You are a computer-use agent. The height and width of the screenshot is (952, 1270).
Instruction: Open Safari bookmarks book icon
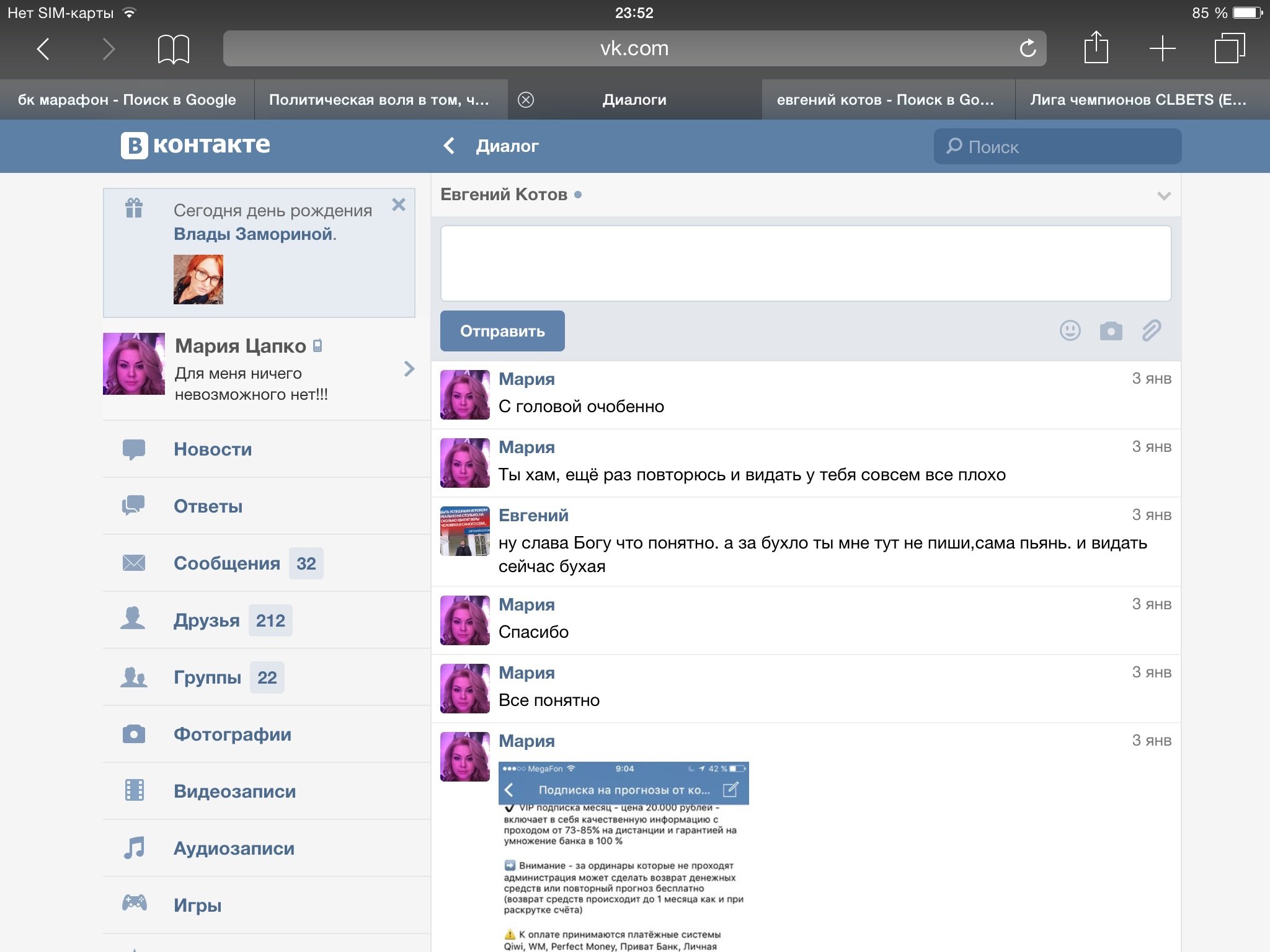coord(173,48)
